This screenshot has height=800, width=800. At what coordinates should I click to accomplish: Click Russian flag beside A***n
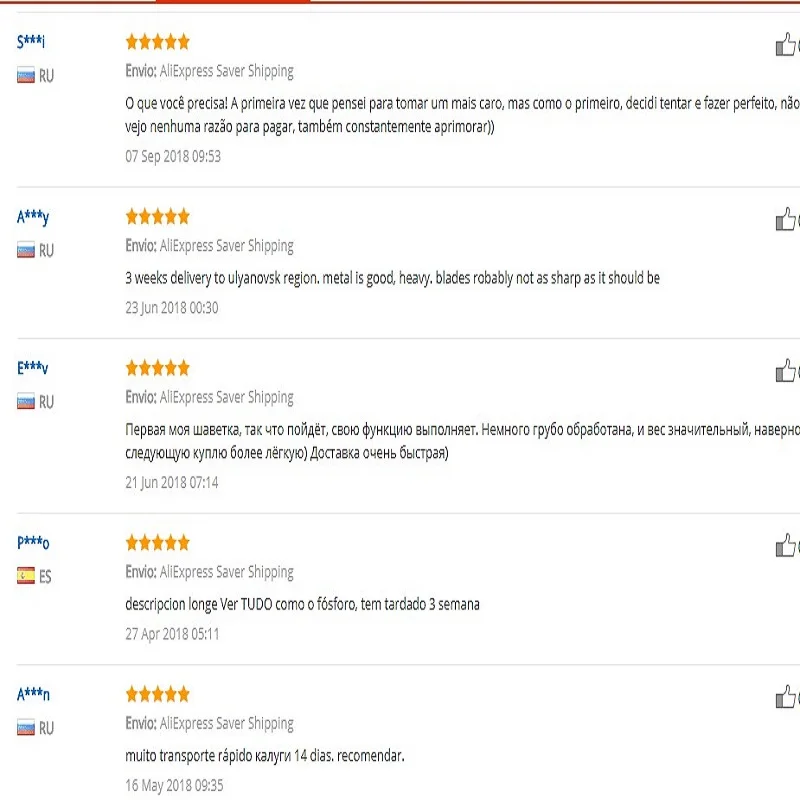(x=26, y=727)
